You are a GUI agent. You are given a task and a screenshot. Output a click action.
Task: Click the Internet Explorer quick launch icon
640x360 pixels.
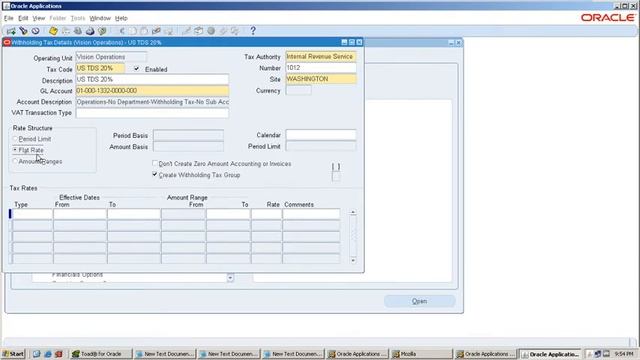48,354
